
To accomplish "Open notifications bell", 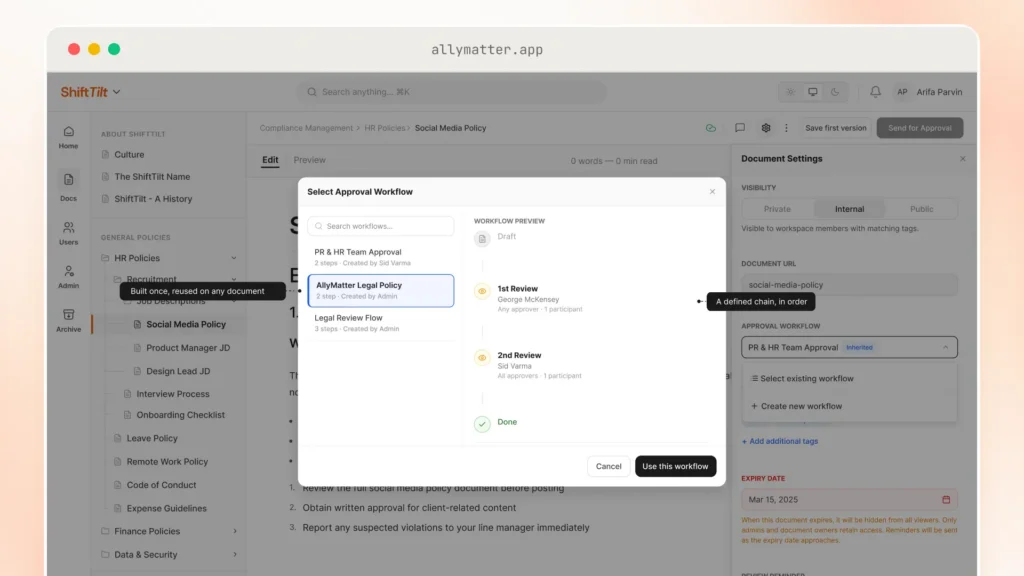I will tap(875, 92).
